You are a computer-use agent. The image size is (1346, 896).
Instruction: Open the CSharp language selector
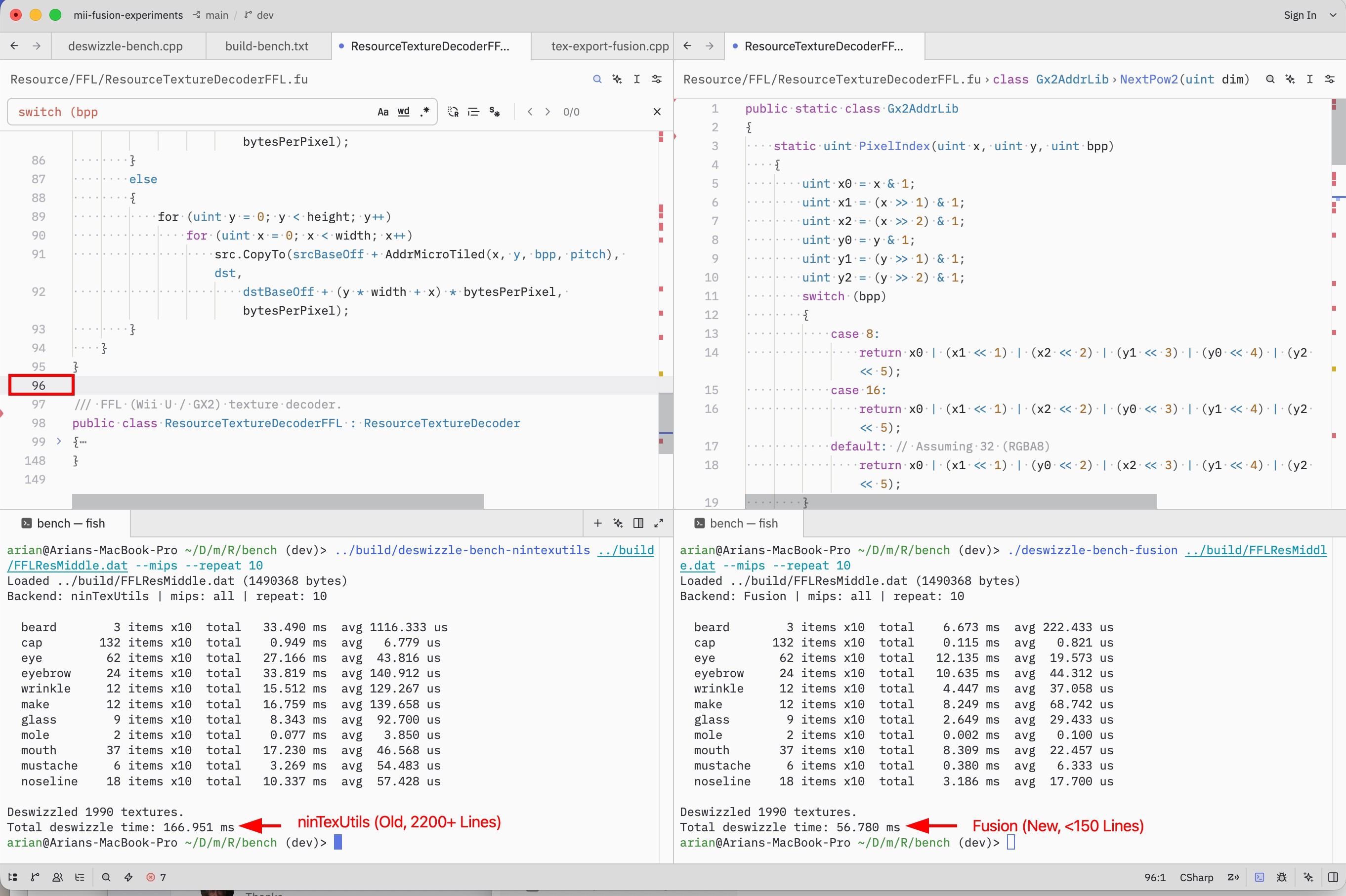click(1196, 877)
